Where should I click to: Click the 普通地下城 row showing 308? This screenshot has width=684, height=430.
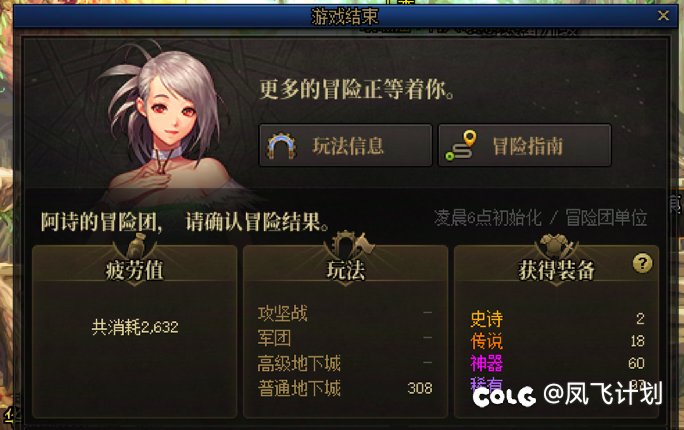pos(345,388)
